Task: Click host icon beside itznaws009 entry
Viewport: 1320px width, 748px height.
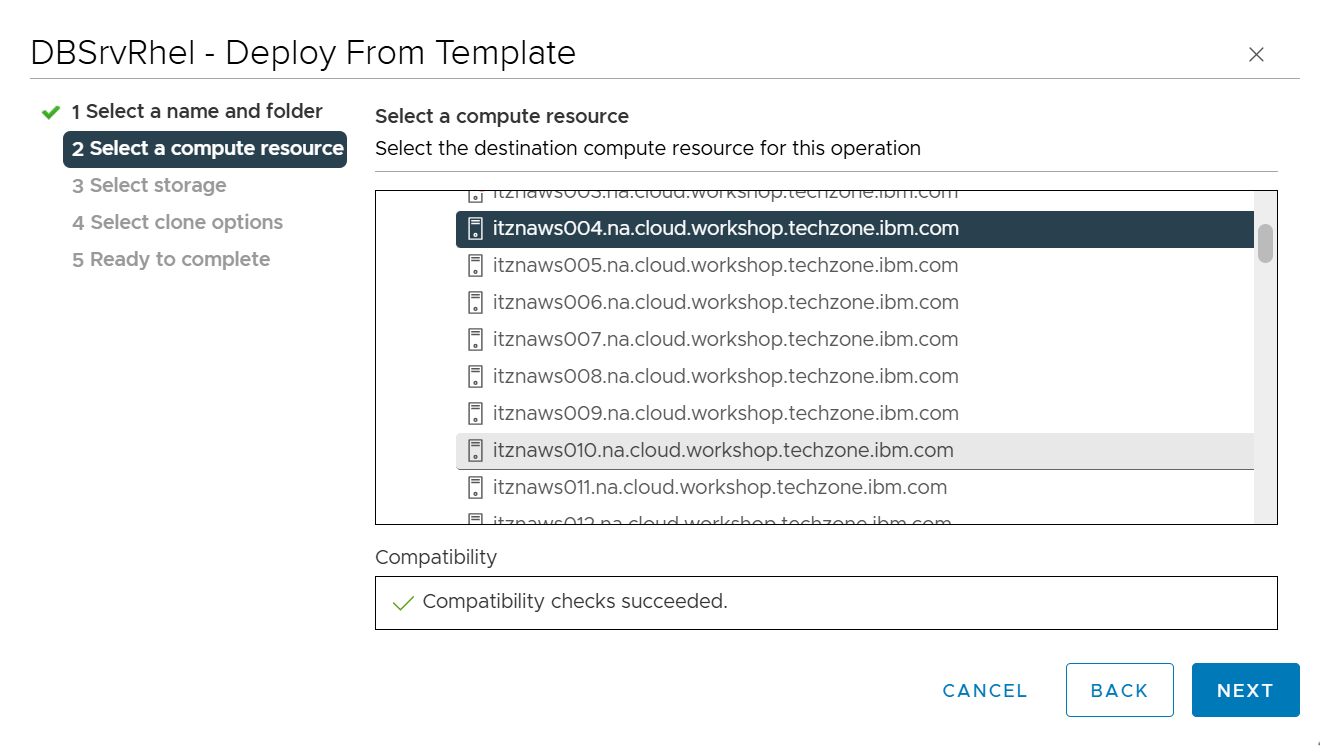Action: coord(475,414)
